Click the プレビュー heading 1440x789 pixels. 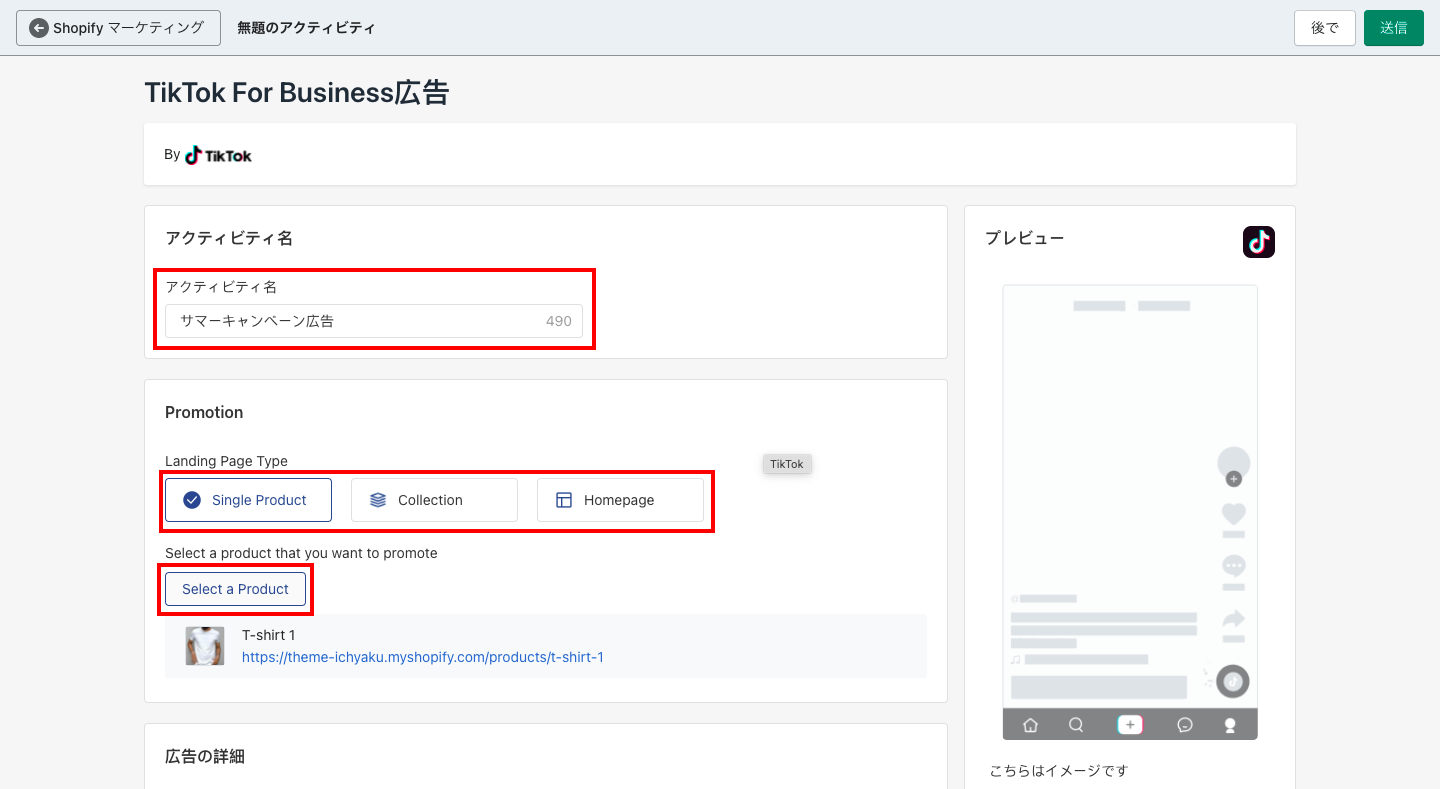pyautogui.click(x=1024, y=238)
